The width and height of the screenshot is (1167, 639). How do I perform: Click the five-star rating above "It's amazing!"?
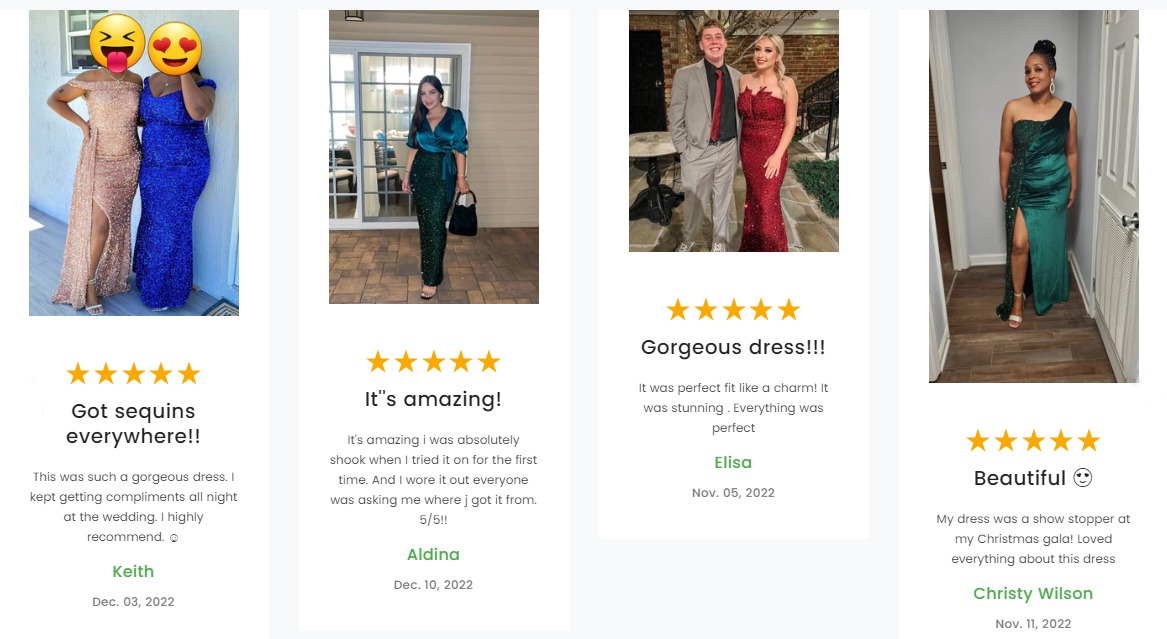pyautogui.click(x=434, y=362)
